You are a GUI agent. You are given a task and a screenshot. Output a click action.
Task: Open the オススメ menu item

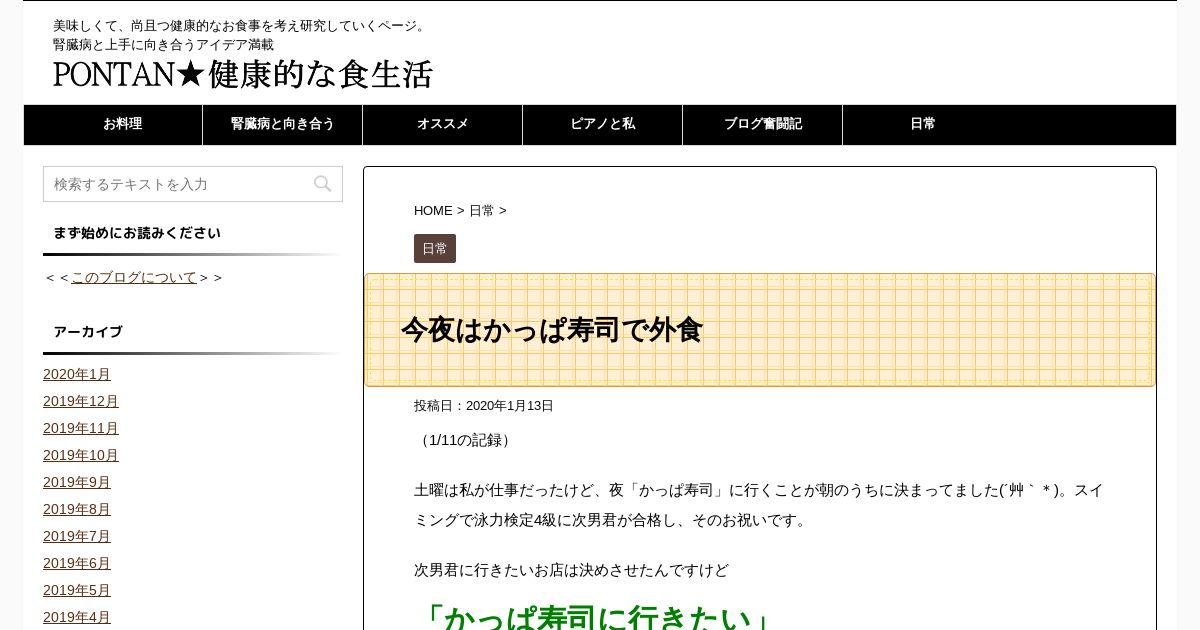coord(443,124)
